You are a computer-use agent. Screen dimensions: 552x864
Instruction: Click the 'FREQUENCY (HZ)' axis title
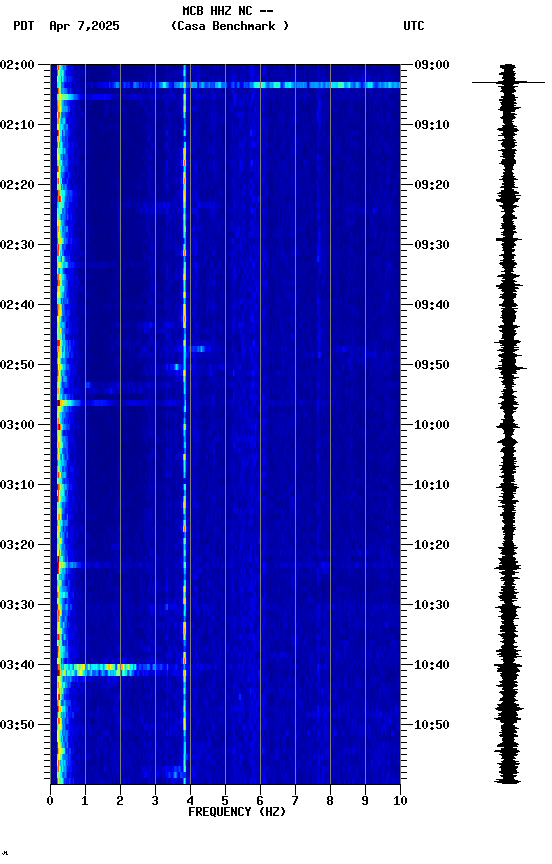click(x=237, y=812)
